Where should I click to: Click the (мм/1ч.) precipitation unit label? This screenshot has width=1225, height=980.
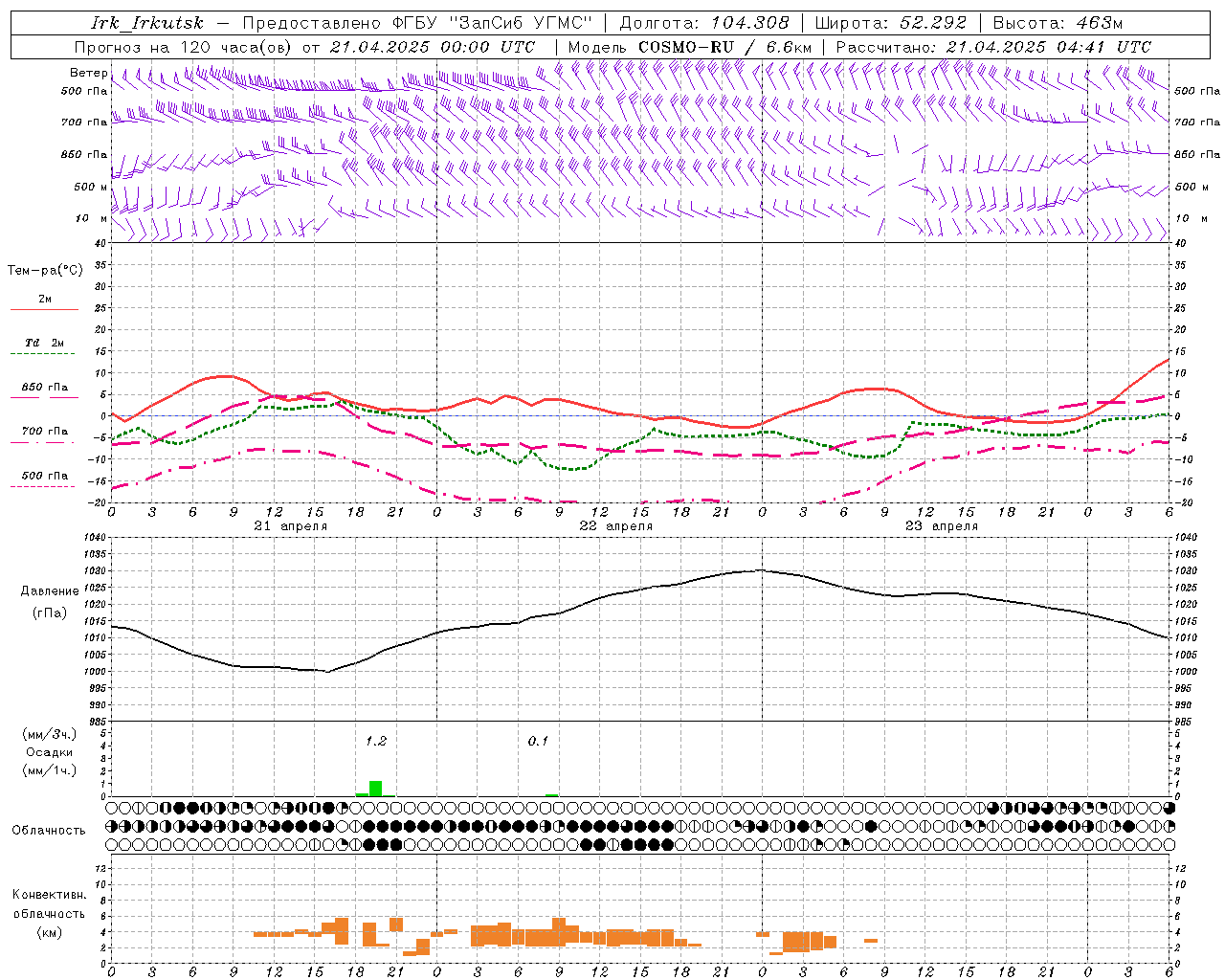click(x=50, y=770)
